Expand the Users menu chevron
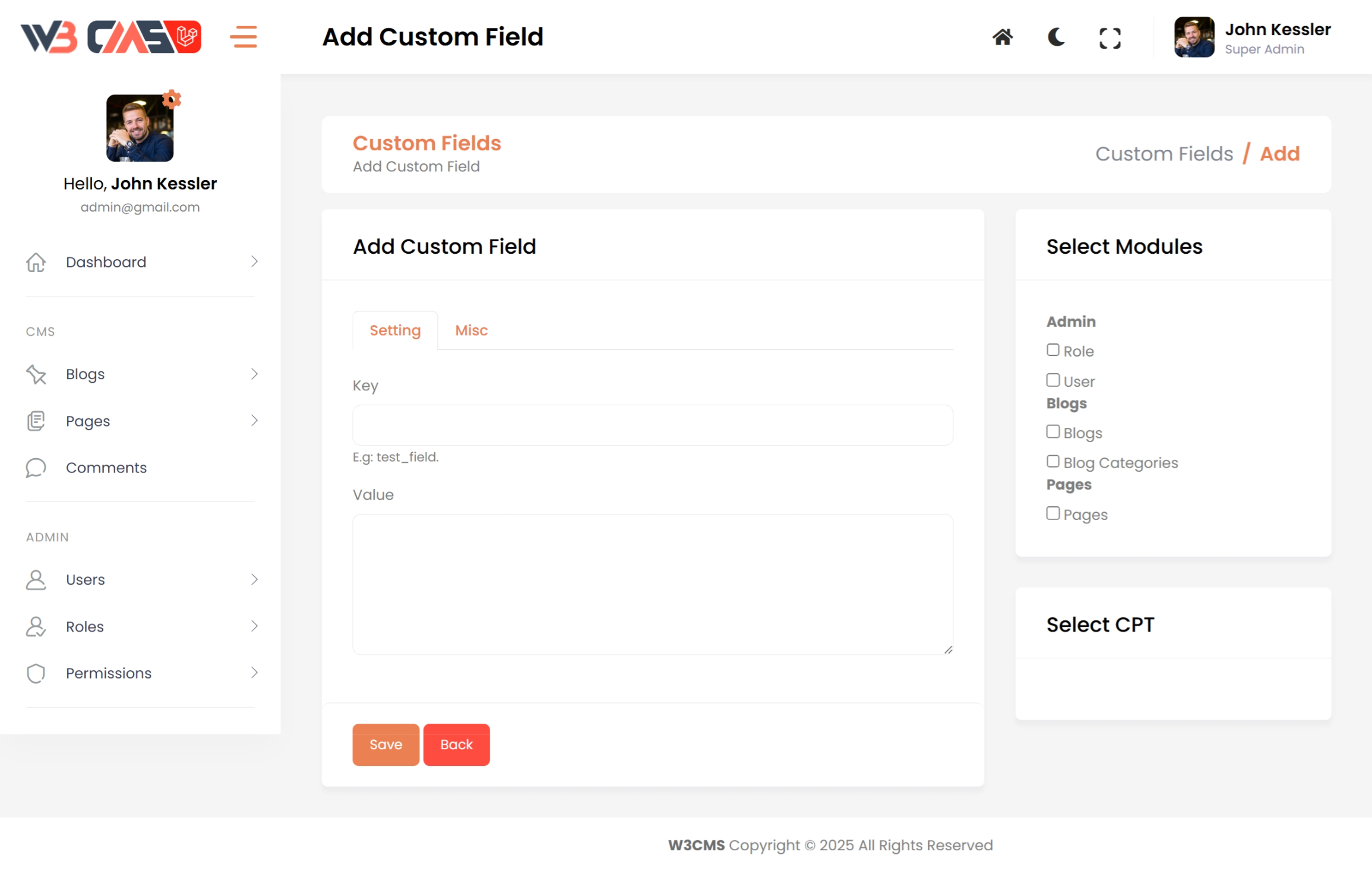Image resolution: width=1372 pixels, height=874 pixels. pyautogui.click(x=254, y=579)
